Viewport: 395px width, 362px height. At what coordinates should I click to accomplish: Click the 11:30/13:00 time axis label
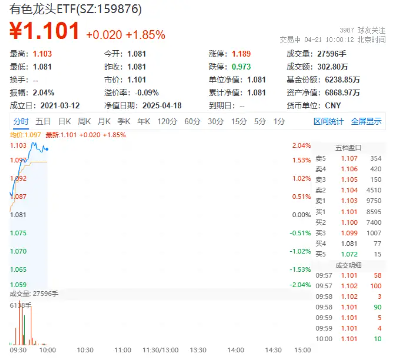point(161,350)
